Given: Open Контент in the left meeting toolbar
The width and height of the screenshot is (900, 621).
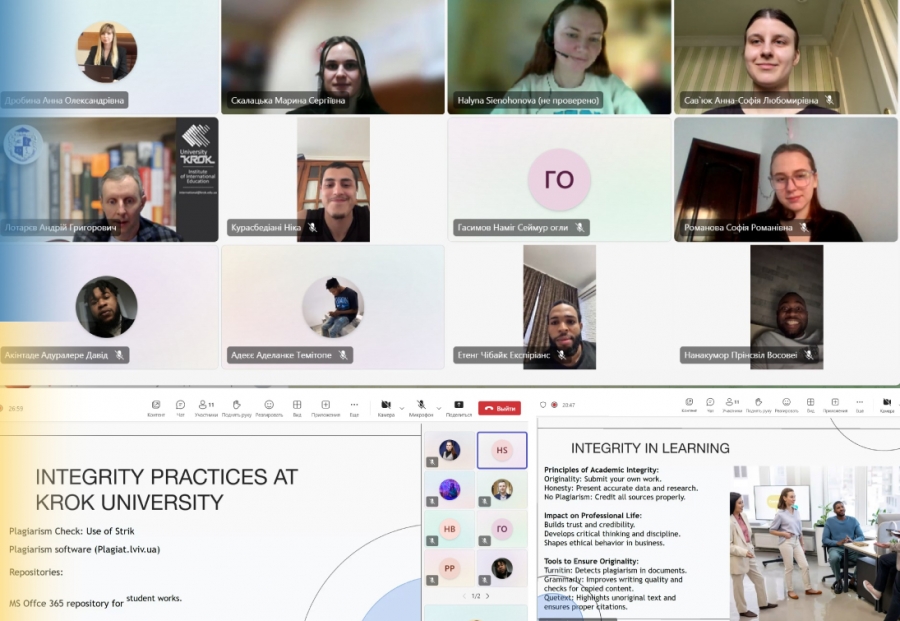Looking at the screenshot, I should coord(156,408).
